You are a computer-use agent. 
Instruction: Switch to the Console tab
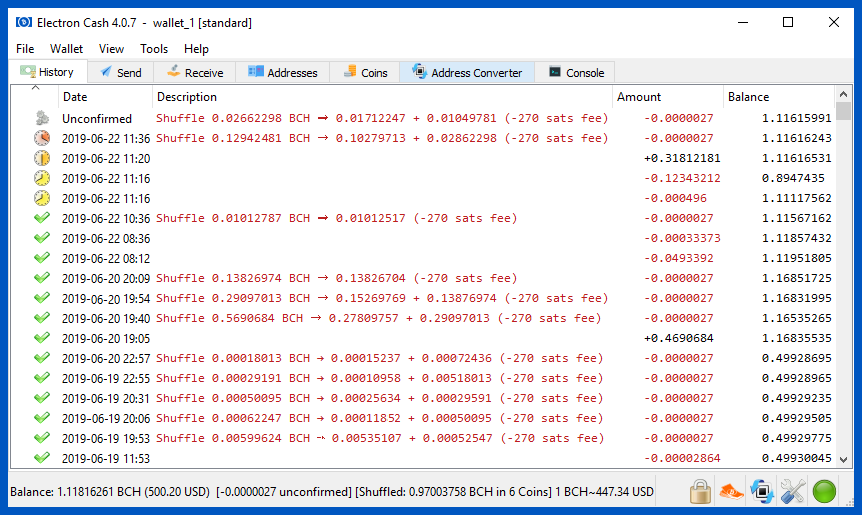(x=575, y=73)
